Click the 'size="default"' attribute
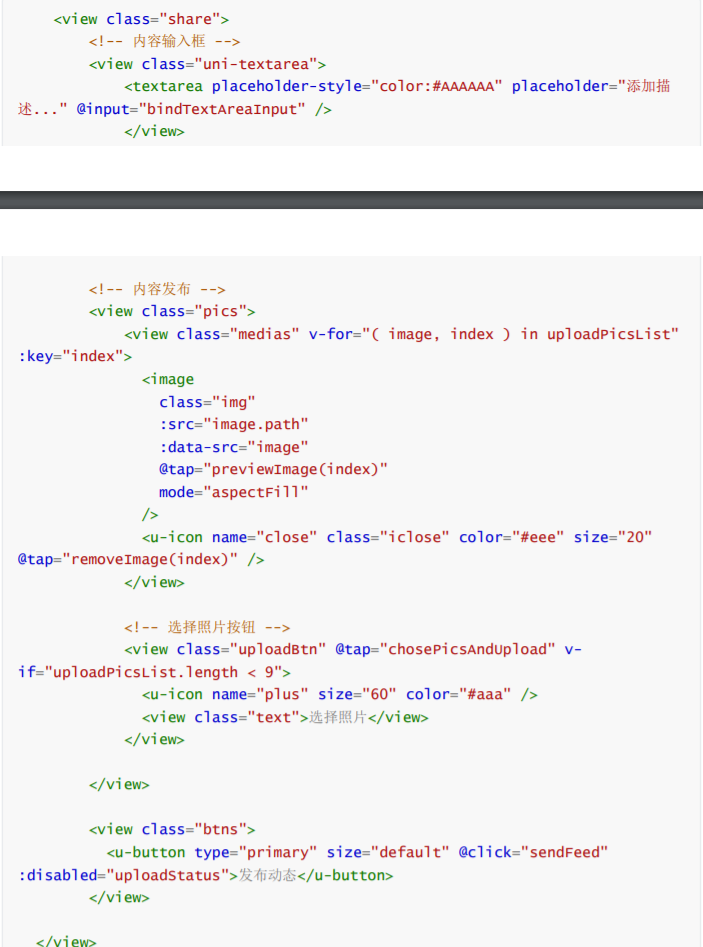Viewport: 703px width, 947px height. click(x=388, y=853)
